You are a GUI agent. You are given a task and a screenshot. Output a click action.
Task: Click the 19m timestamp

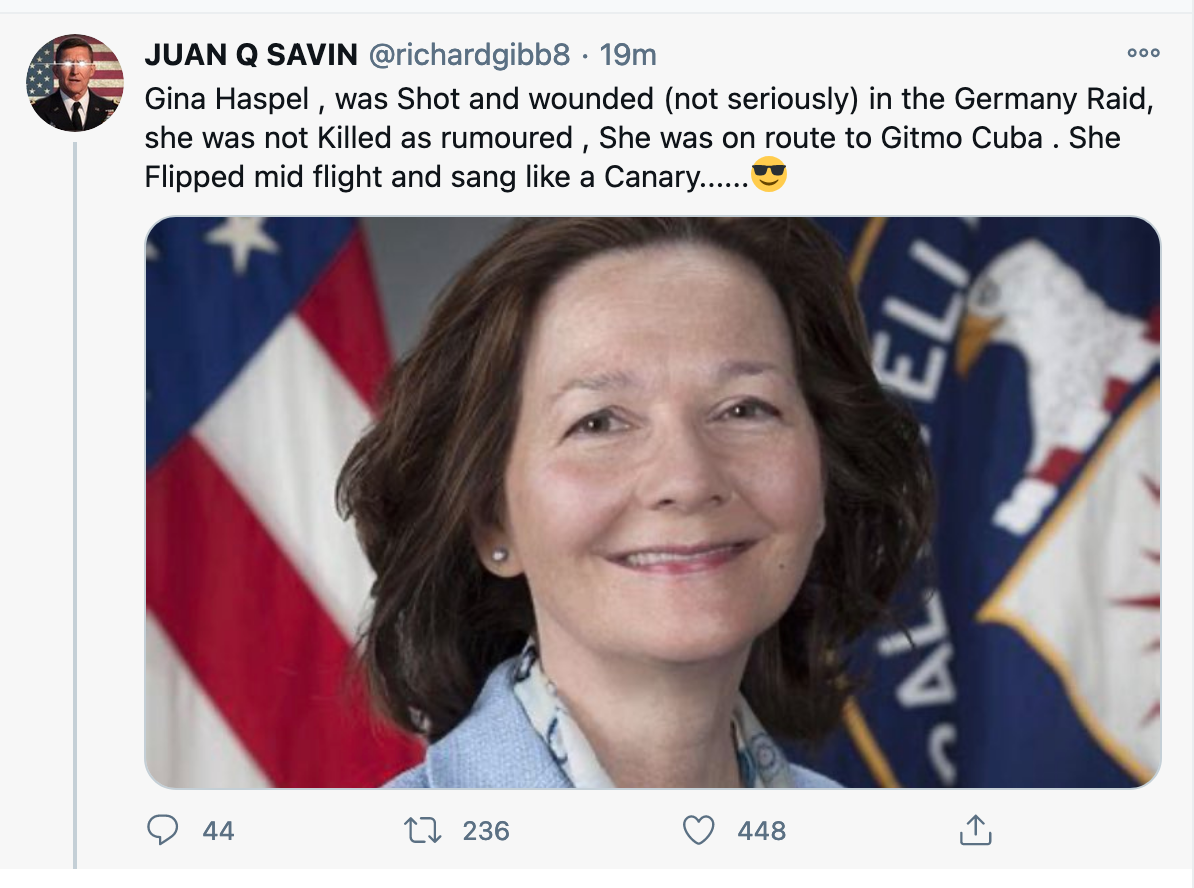point(627,55)
